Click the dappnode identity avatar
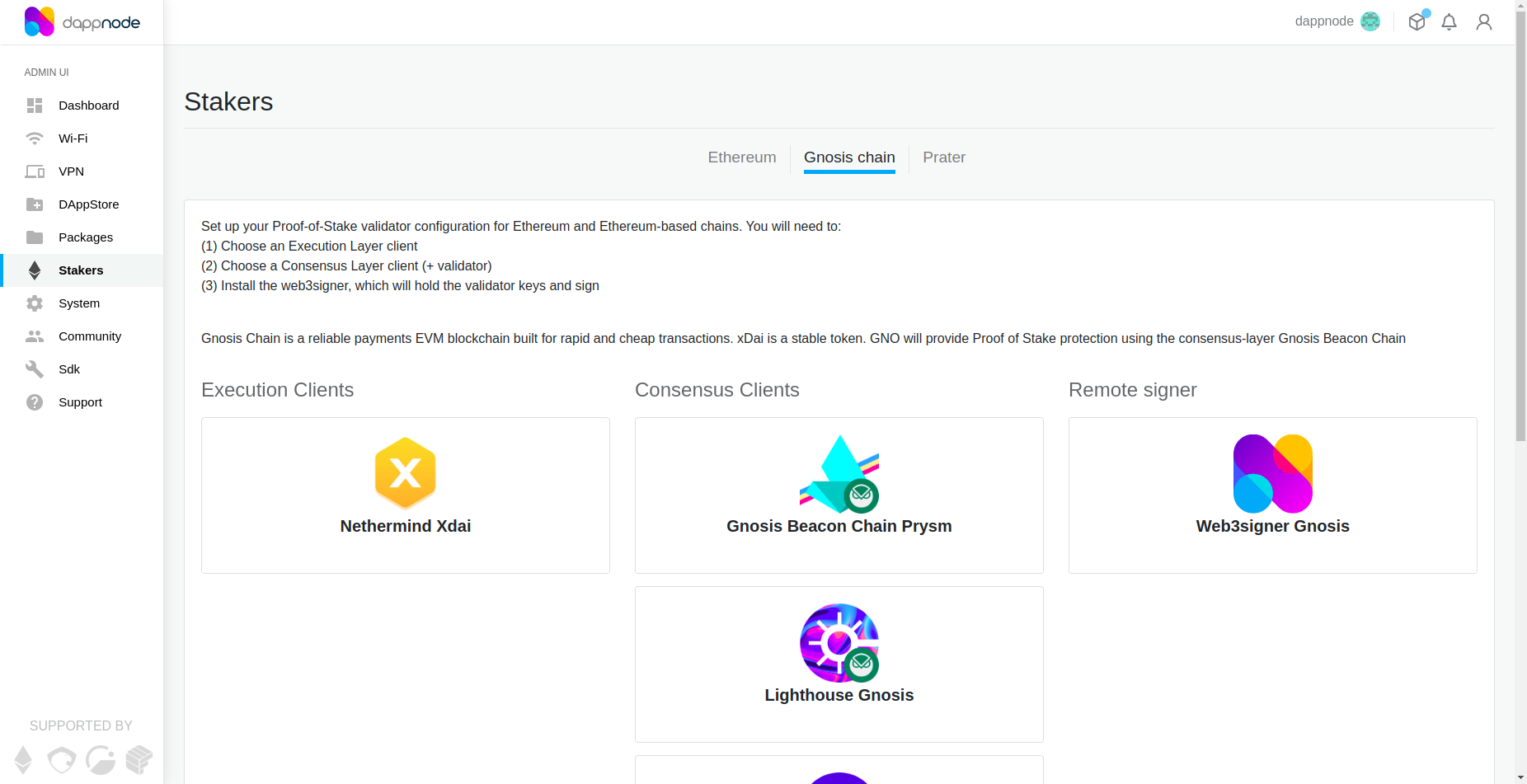1527x784 pixels. [1370, 21]
